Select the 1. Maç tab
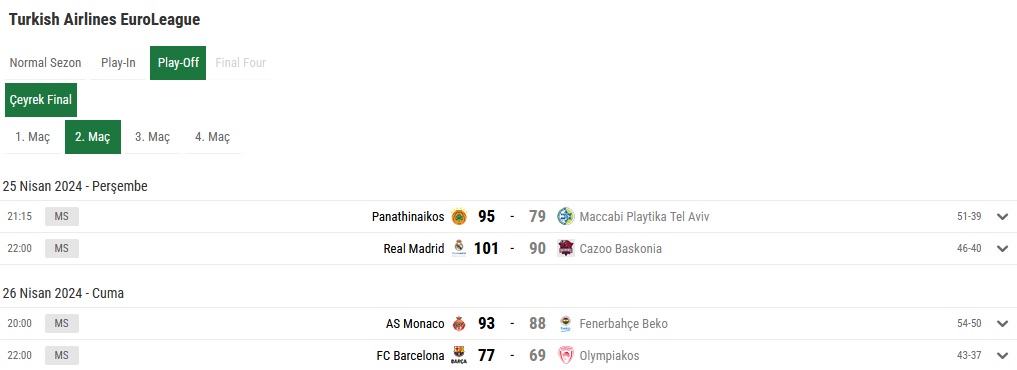 pyautogui.click(x=32, y=137)
